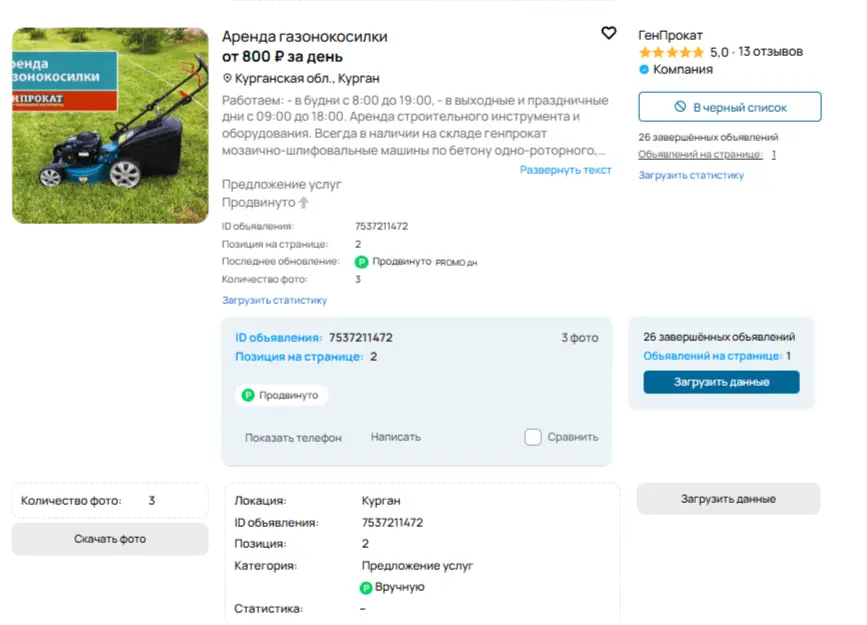867x625 pixels.
Task: Toggle the Сравнить checkbox
Action: coord(533,437)
